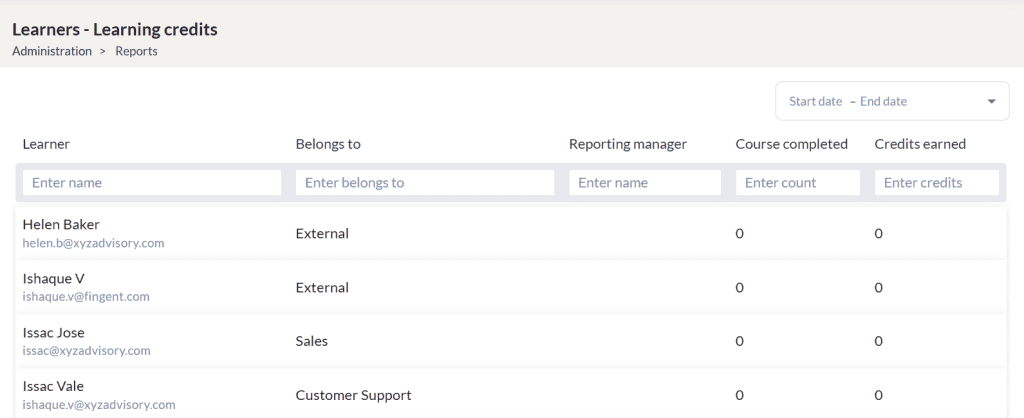This screenshot has width=1024, height=418.
Task: Open the date range dropdown arrow
Action: click(991, 102)
